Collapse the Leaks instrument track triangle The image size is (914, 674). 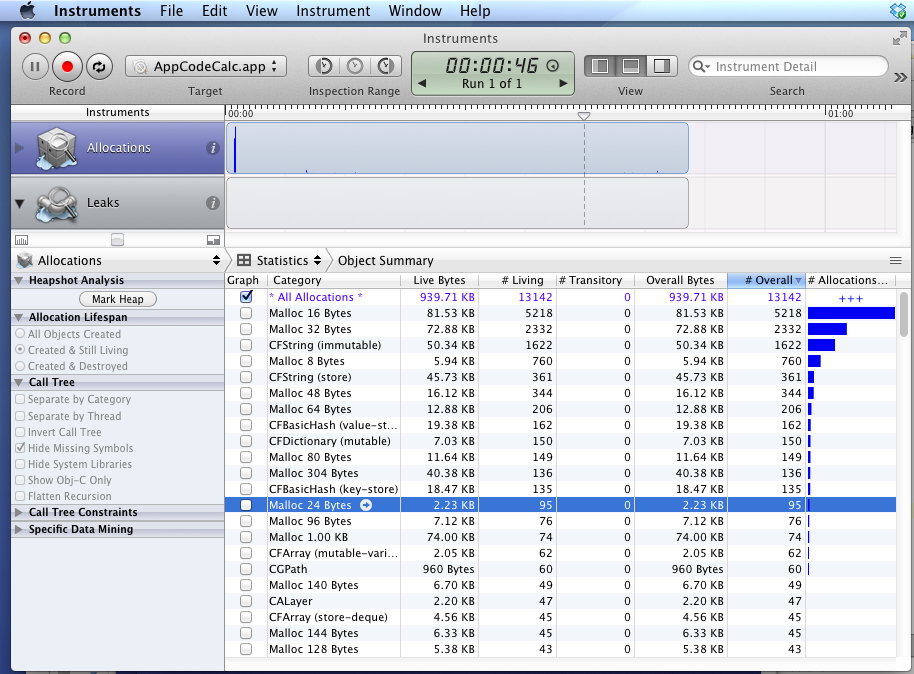click(20, 203)
